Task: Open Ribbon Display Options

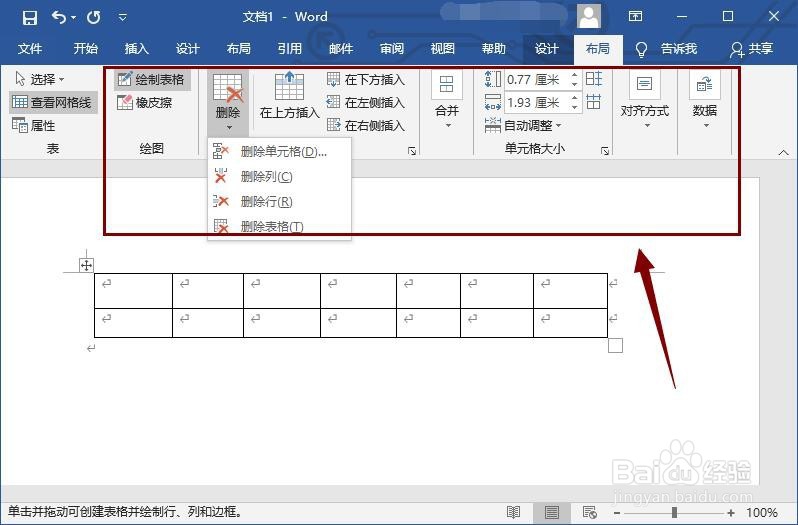Action: coord(635,16)
